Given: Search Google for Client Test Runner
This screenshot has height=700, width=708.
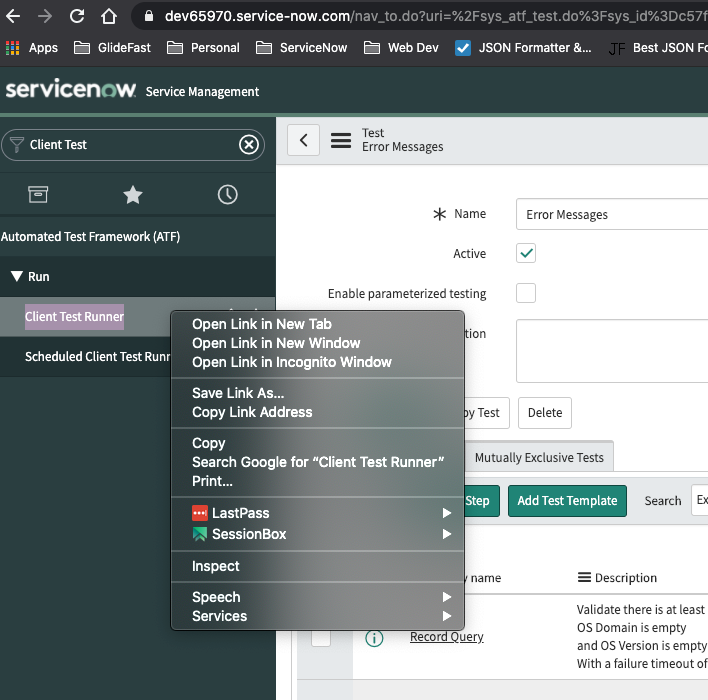Looking at the screenshot, I should [x=317, y=462].
